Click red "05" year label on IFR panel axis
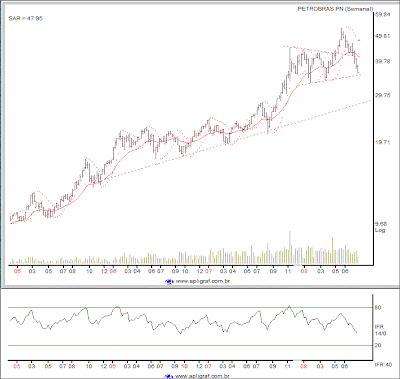The height and width of the screenshot is (379, 400). pyautogui.click(x=17, y=366)
